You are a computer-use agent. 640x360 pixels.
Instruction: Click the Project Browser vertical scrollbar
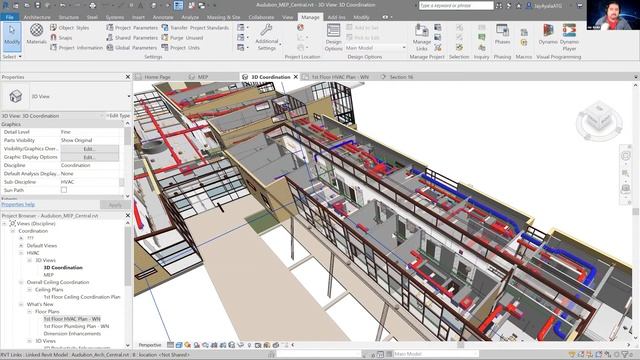(x=128, y=255)
